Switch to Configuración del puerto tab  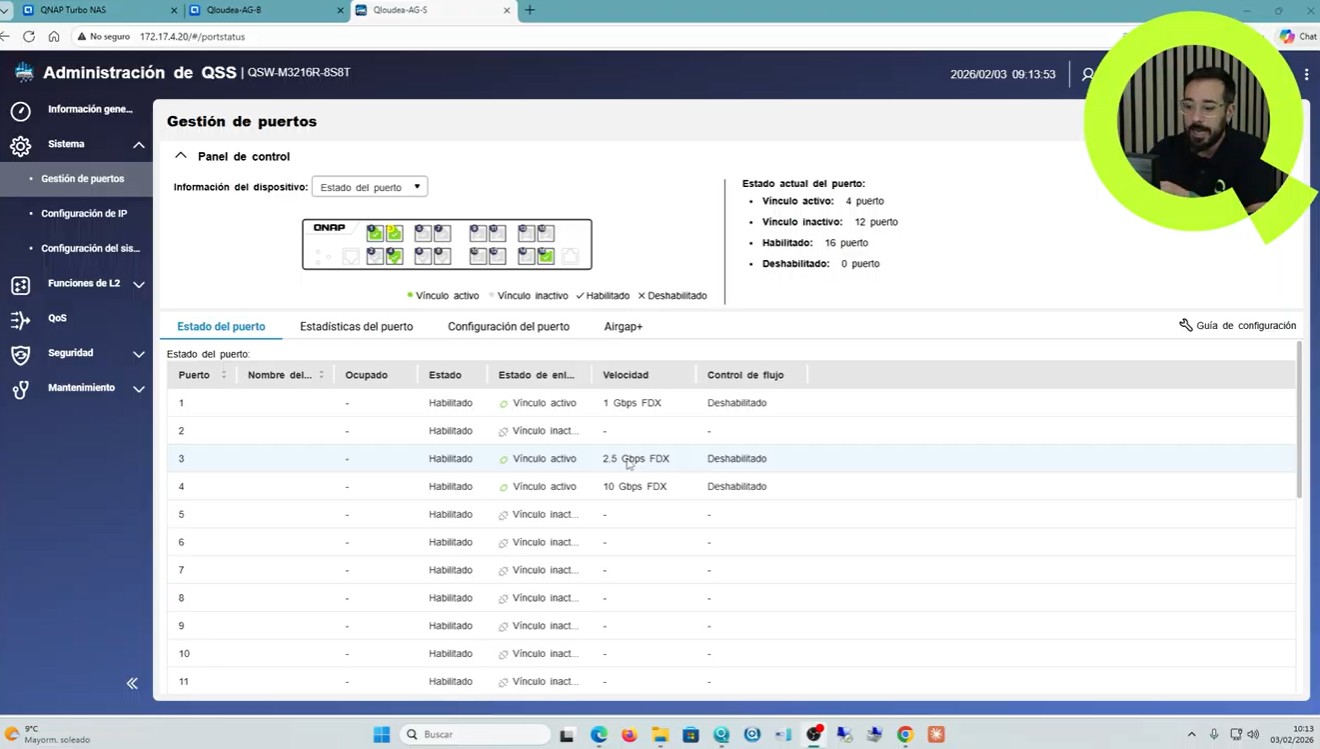click(508, 327)
